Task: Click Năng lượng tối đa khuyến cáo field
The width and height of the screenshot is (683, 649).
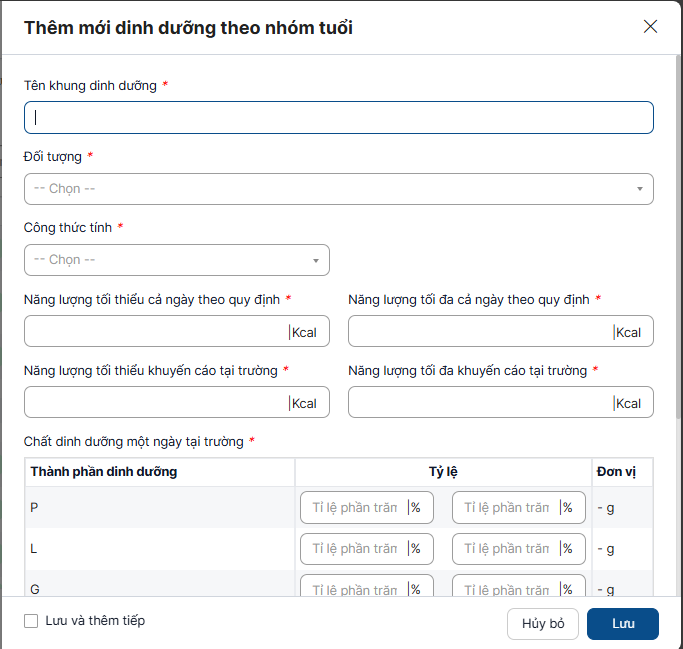Action: pos(480,403)
